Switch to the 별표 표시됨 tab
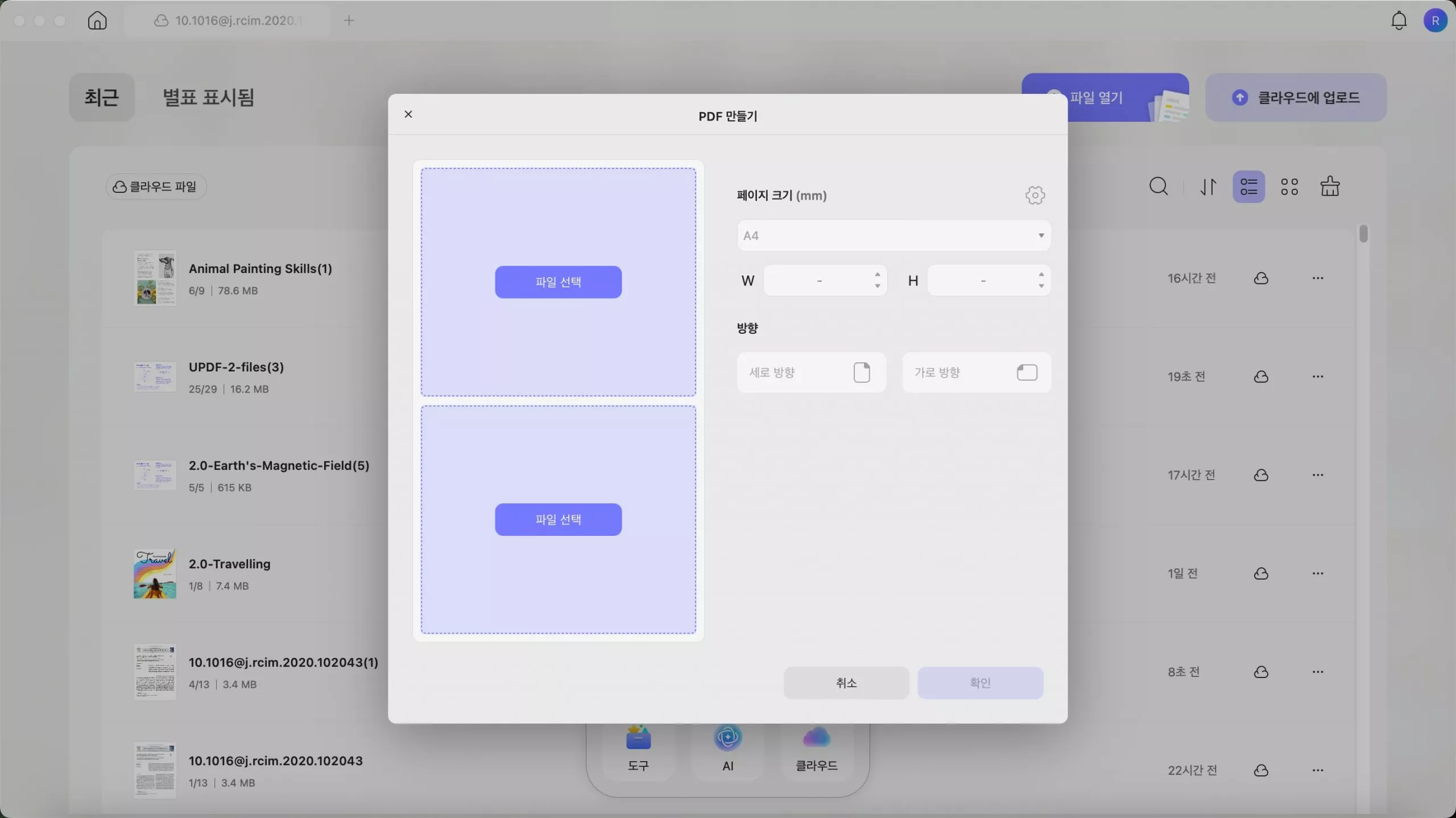 pos(208,97)
